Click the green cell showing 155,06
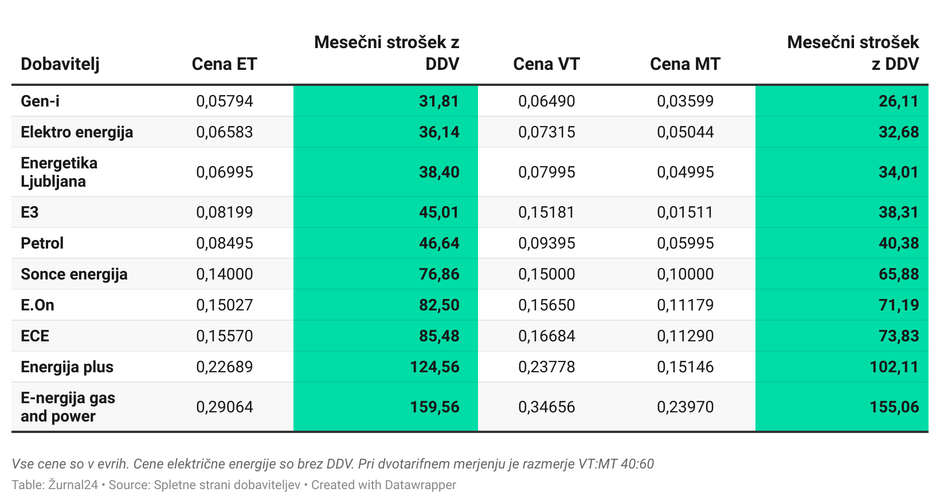 tap(841, 407)
